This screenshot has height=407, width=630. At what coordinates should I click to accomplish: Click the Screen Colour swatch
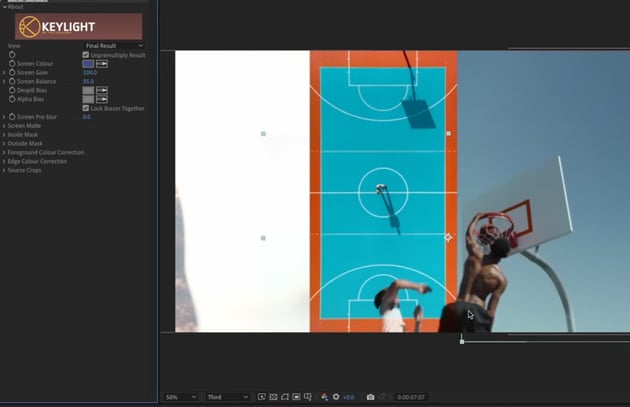tap(88, 63)
